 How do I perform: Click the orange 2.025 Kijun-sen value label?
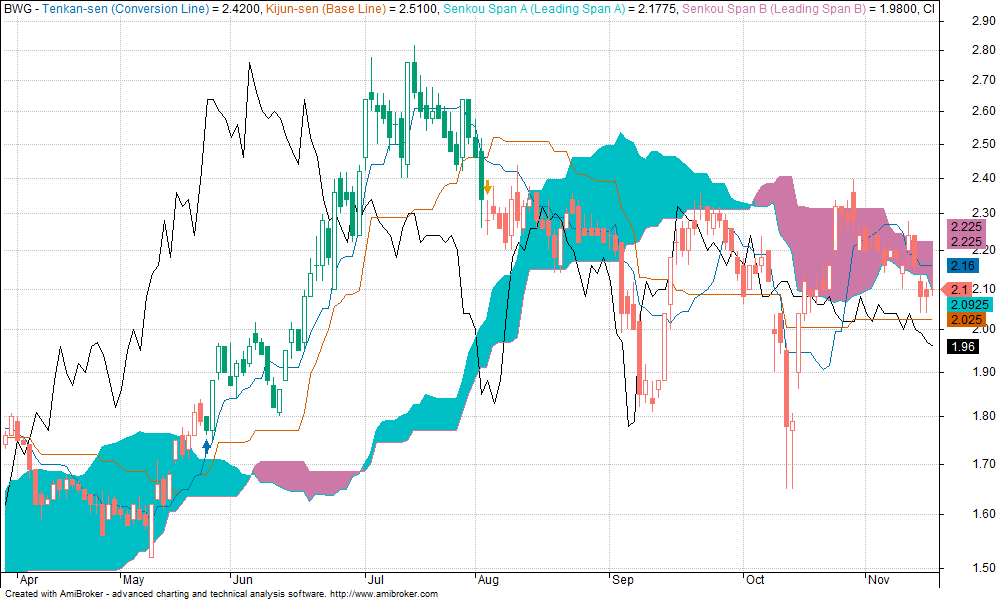[965, 319]
